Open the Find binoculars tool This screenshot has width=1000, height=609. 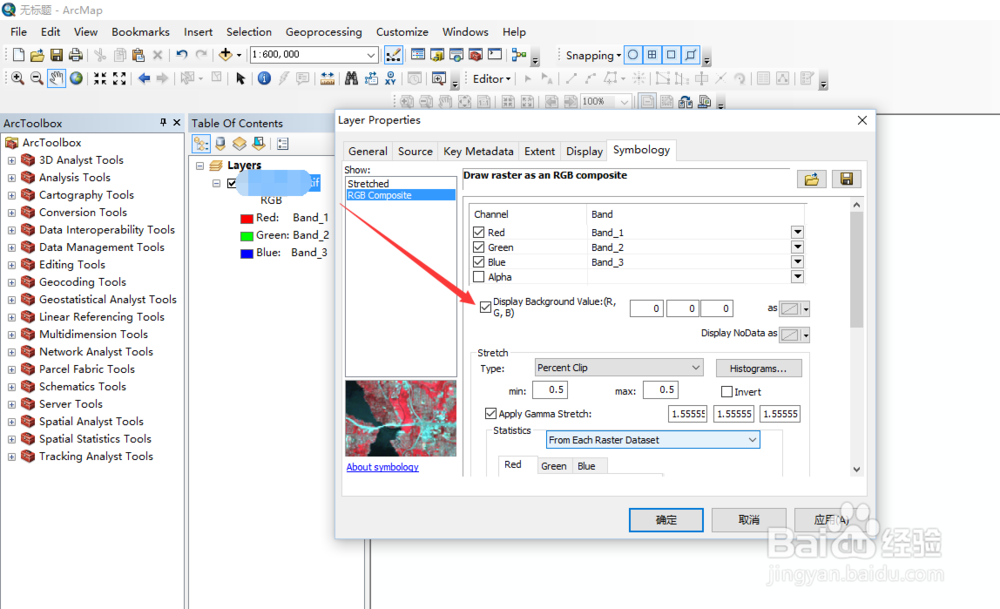click(x=351, y=78)
